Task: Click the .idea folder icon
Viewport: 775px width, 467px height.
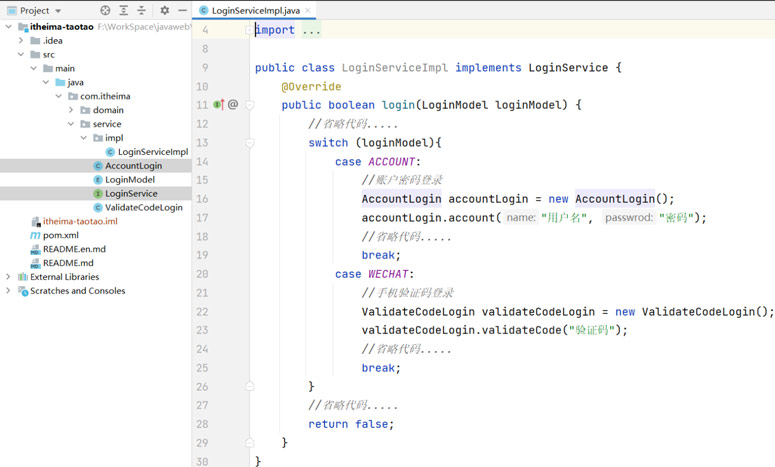Action: click(x=36, y=41)
